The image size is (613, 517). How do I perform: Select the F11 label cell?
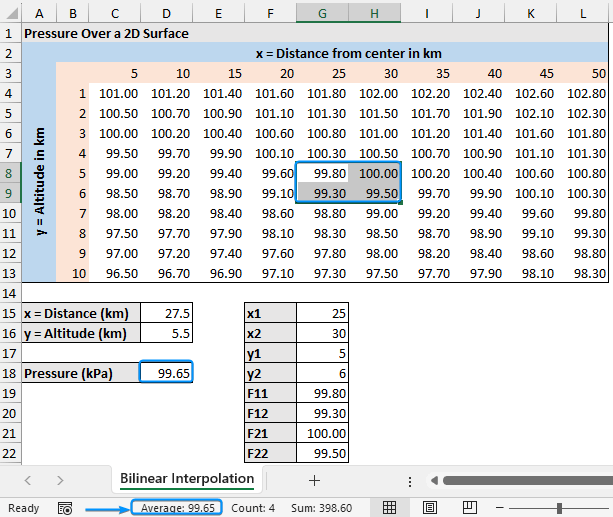270,393
